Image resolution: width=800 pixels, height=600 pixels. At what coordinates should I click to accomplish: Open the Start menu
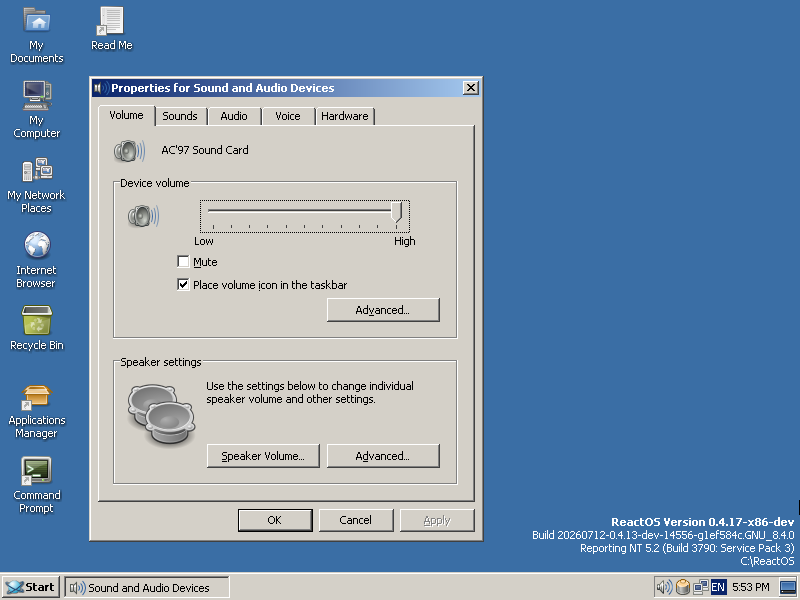(x=31, y=587)
